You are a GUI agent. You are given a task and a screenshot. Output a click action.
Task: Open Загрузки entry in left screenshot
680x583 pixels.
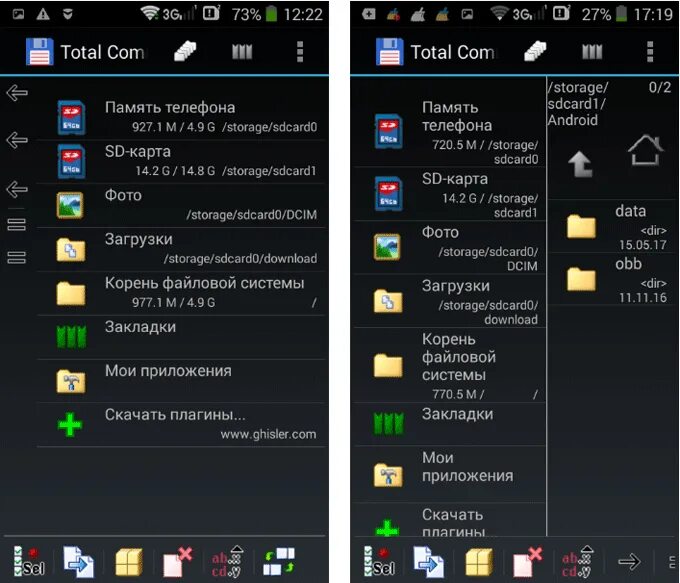[181, 249]
